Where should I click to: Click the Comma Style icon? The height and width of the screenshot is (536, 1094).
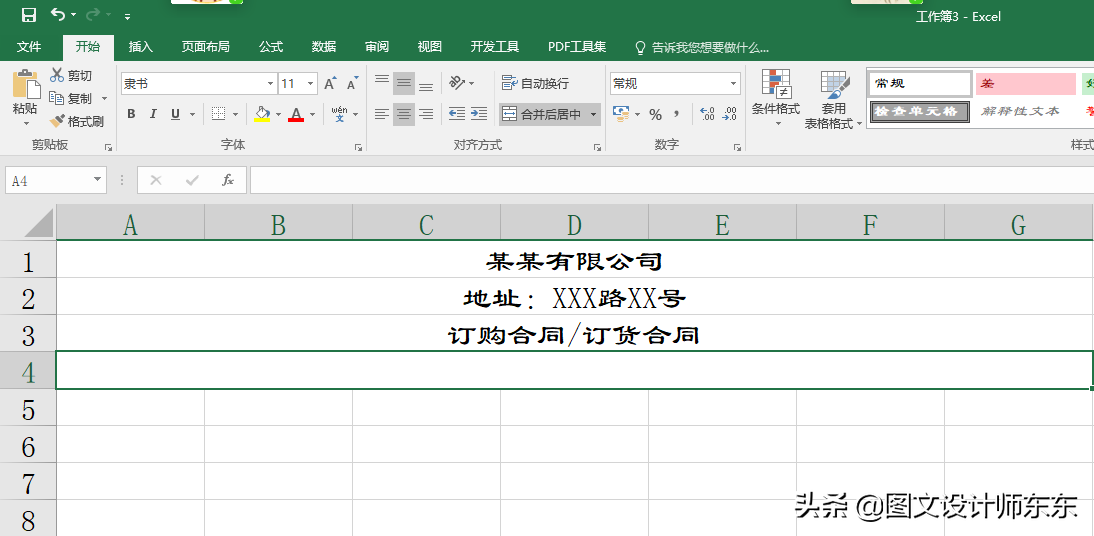coord(676,114)
